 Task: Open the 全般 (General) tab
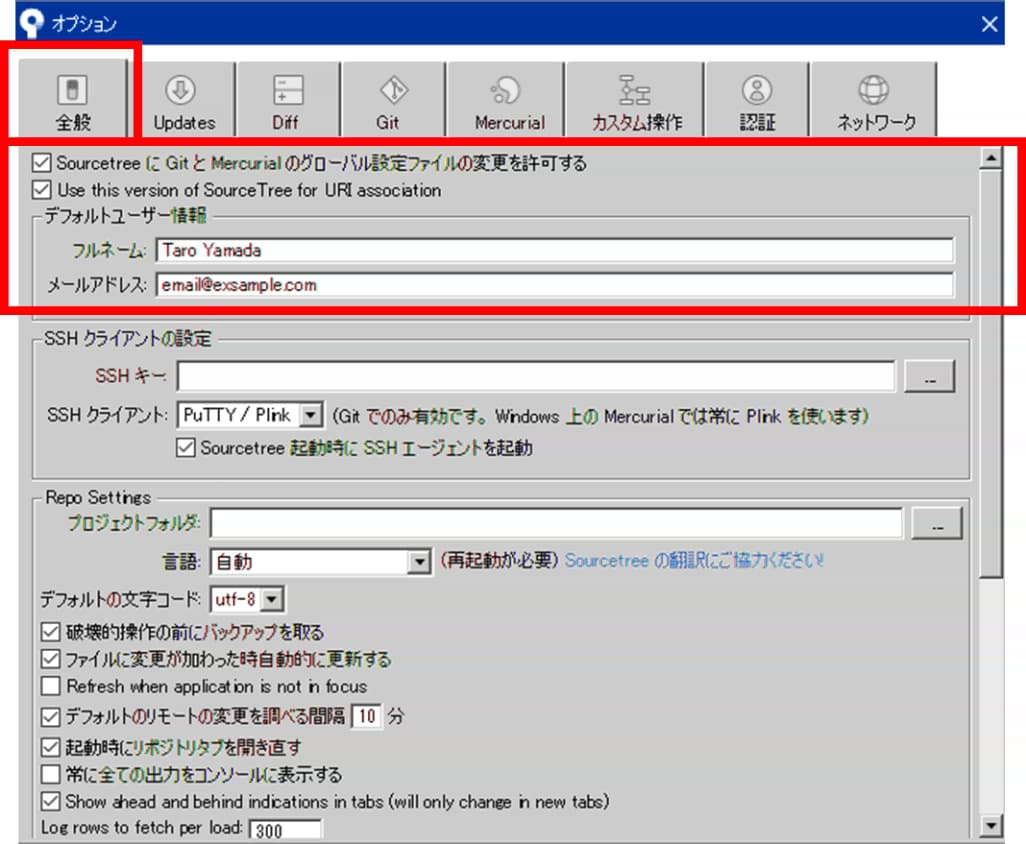click(x=73, y=99)
